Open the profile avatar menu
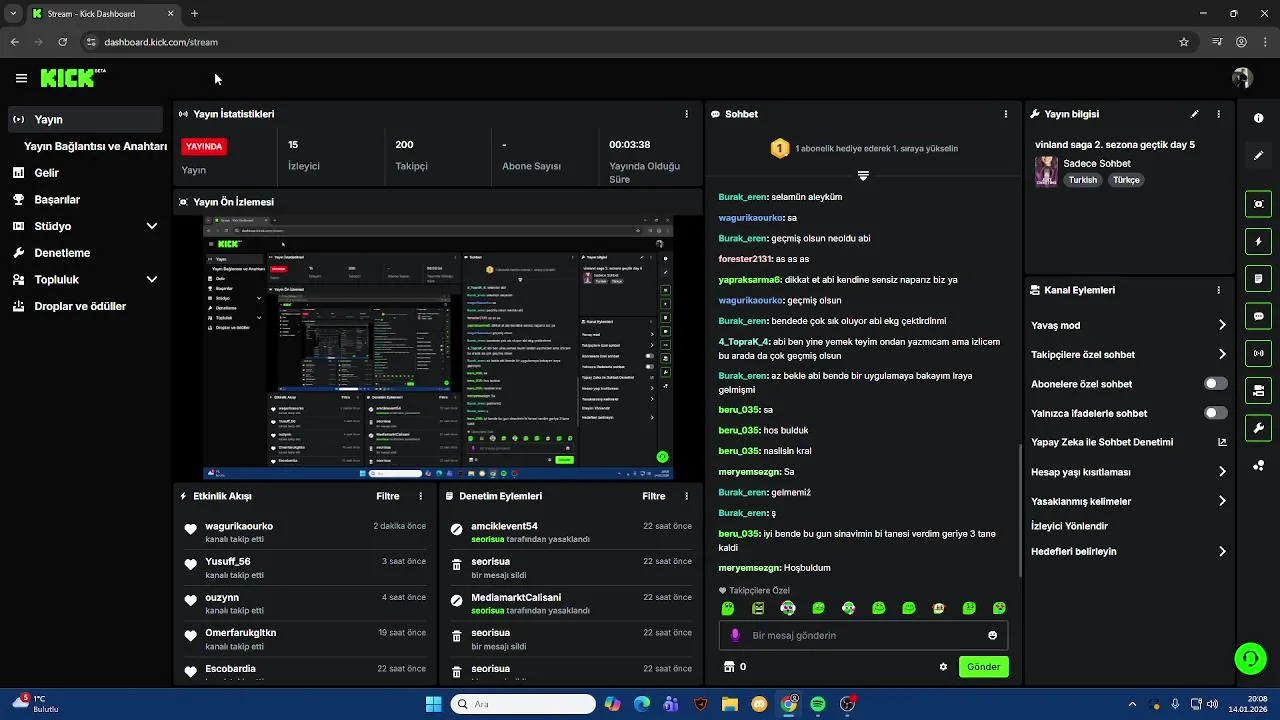Image resolution: width=1280 pixels, height=720 pixels. click(x=1242, y=78)
